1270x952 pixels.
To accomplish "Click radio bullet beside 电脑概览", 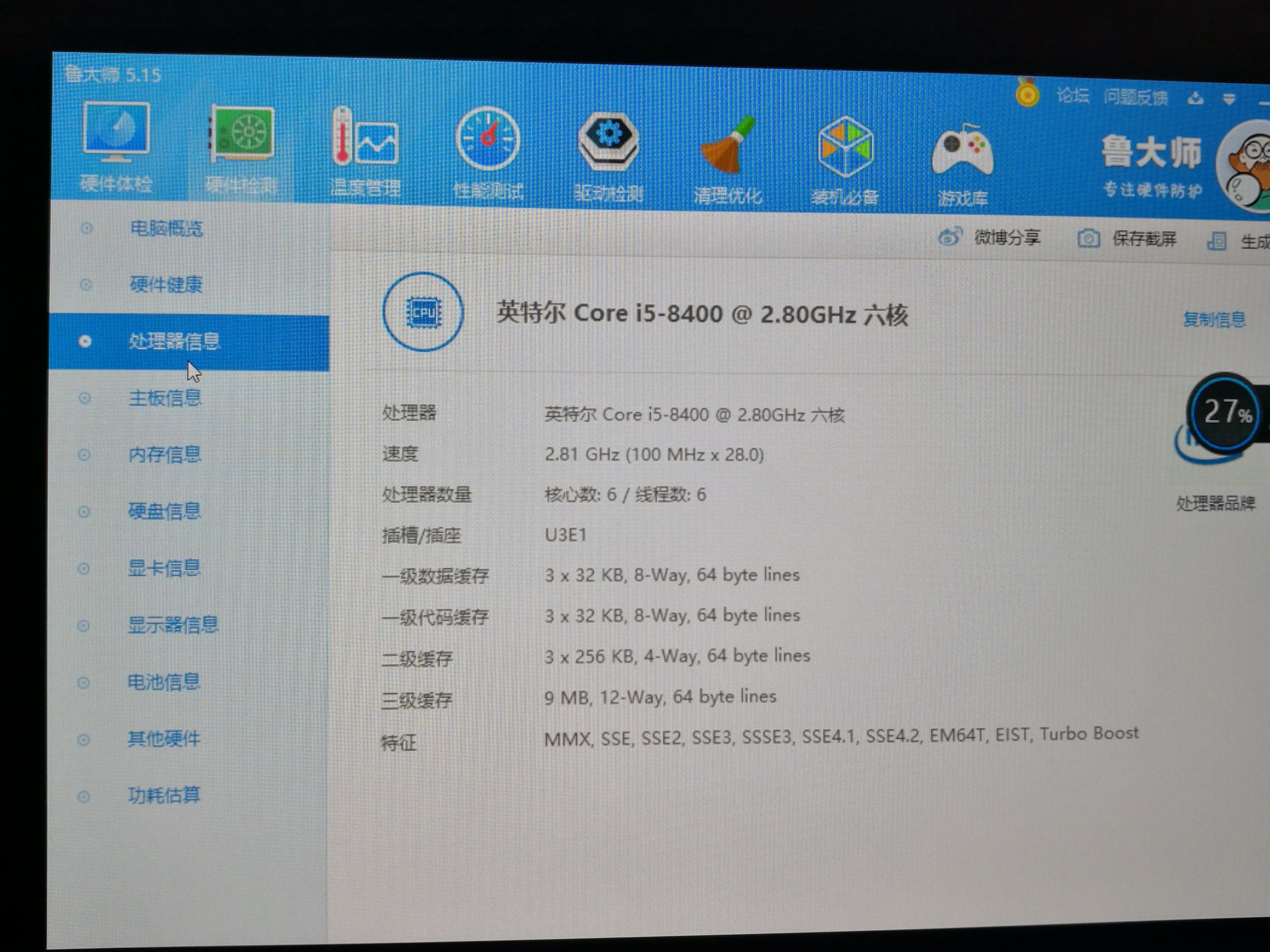I will (86, 228).
